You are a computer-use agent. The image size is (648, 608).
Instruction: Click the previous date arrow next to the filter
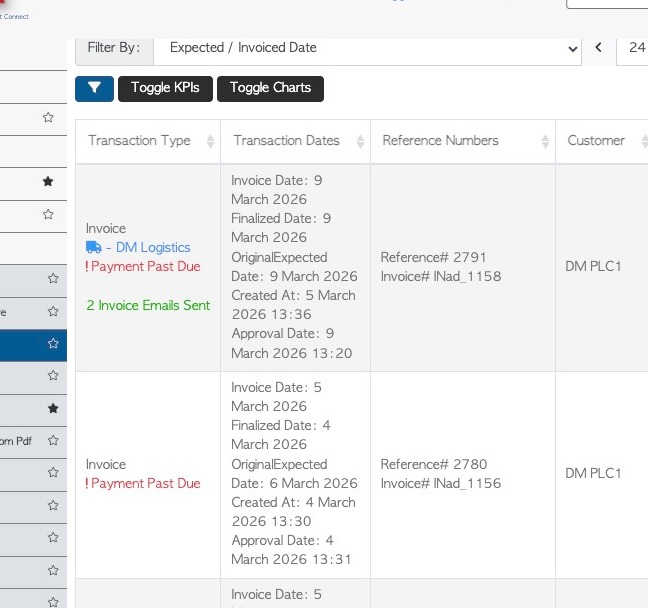(599, 47)
